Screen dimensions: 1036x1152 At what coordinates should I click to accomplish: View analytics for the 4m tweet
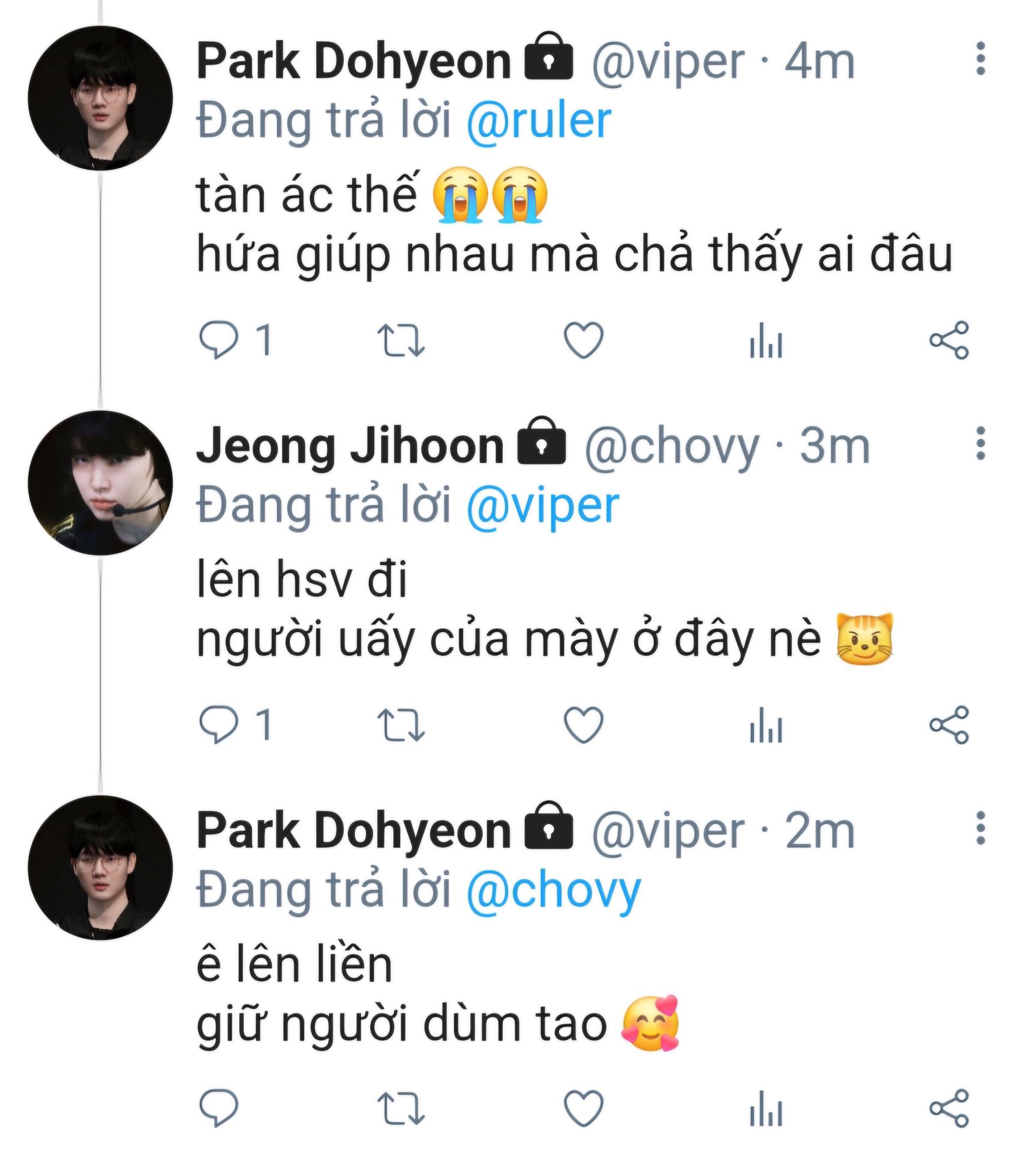coord(766,340)
